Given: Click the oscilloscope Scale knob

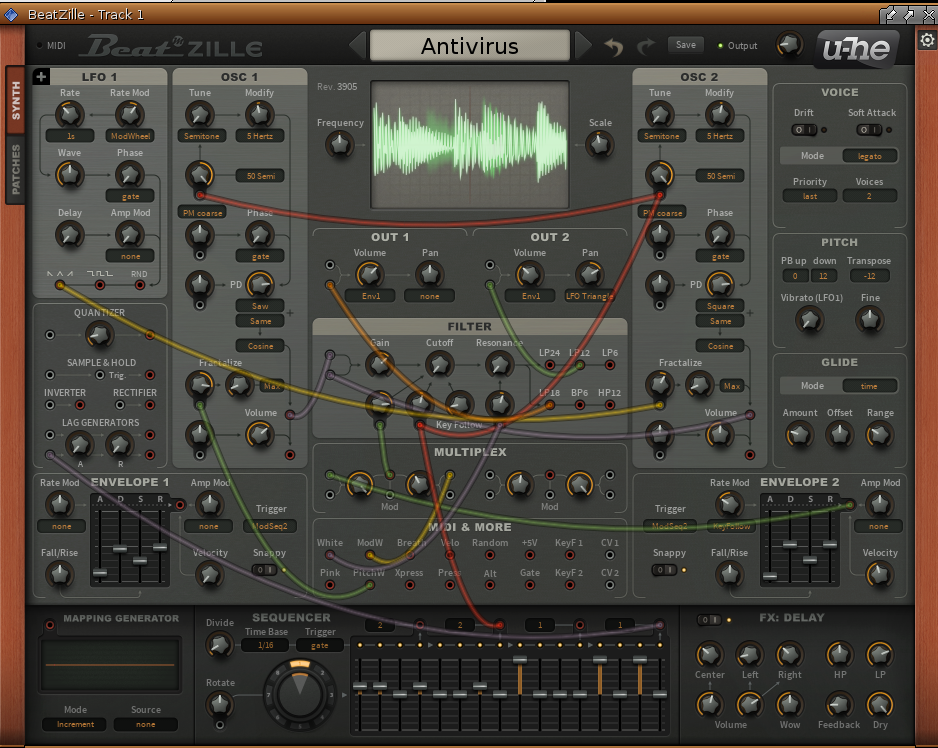Looking at the screenshot, I should 599,144.
